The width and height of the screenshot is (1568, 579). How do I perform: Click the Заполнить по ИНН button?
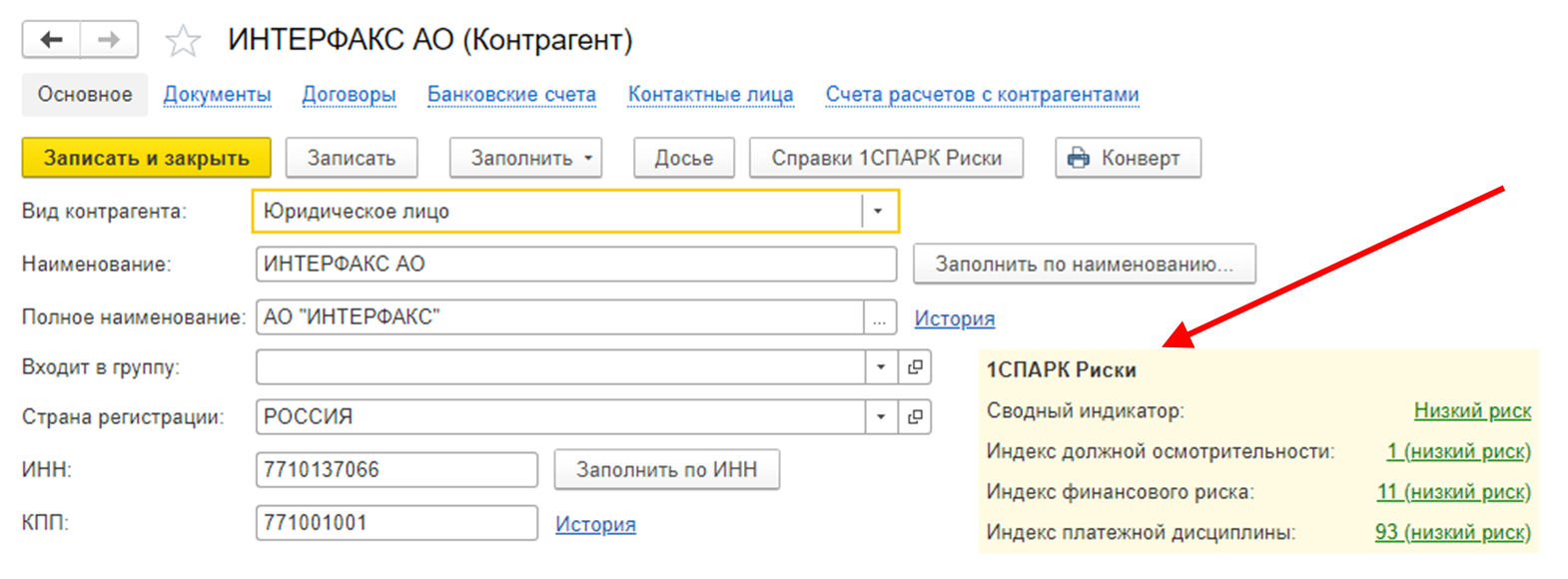(666, 470)
